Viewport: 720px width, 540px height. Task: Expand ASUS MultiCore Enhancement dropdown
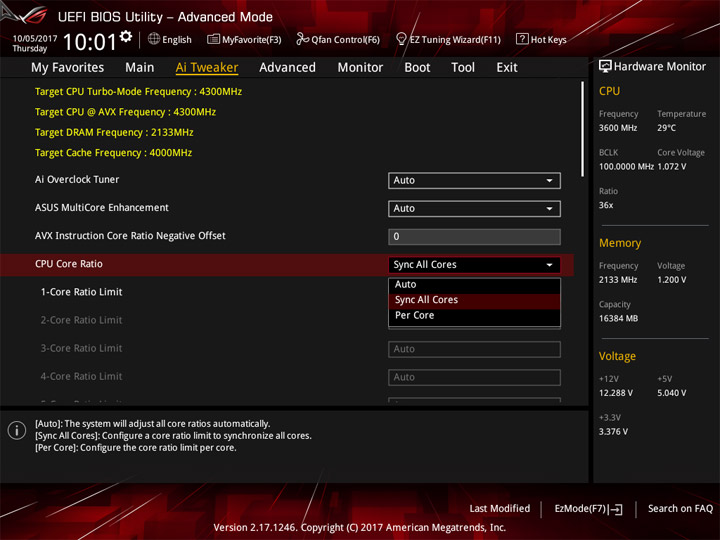474,208
